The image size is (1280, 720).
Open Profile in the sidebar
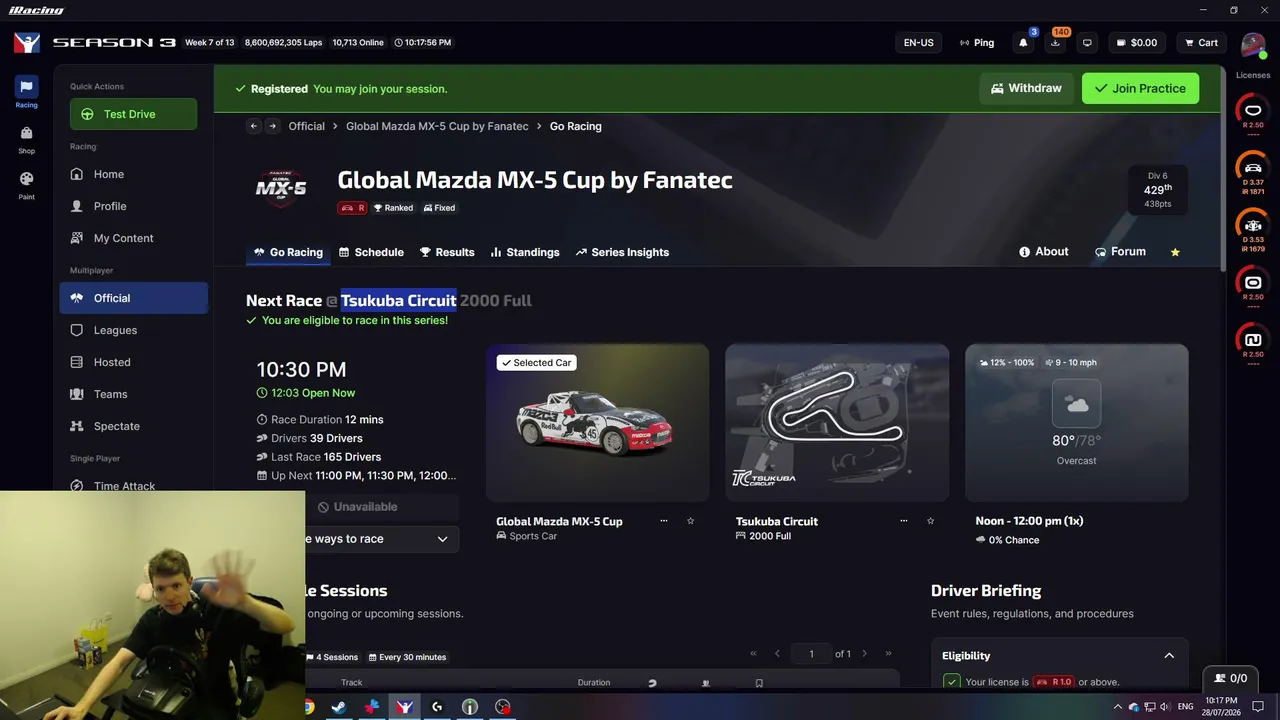[x=110, y=206]
